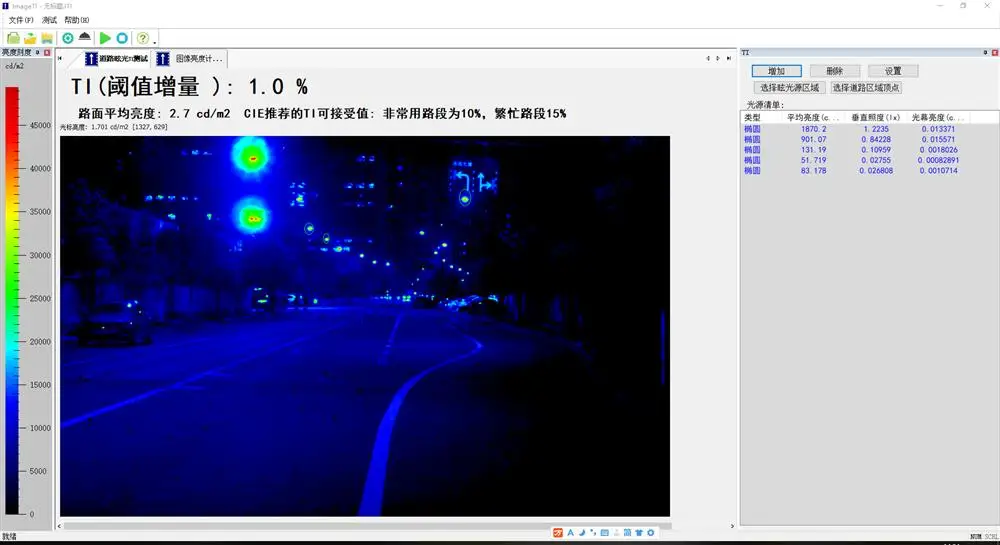Click the 增加 button
The image size is (1000, 545).
[x=776, y=71]
